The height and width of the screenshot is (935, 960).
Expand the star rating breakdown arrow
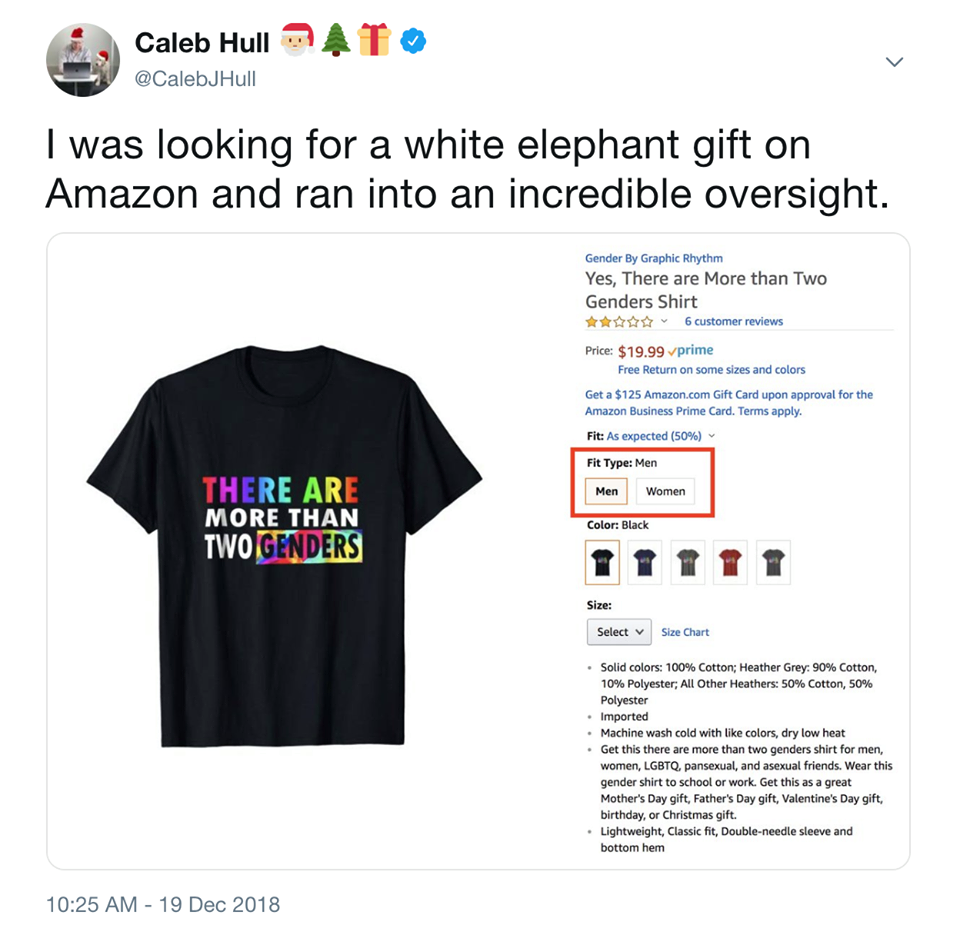(664, 321)
